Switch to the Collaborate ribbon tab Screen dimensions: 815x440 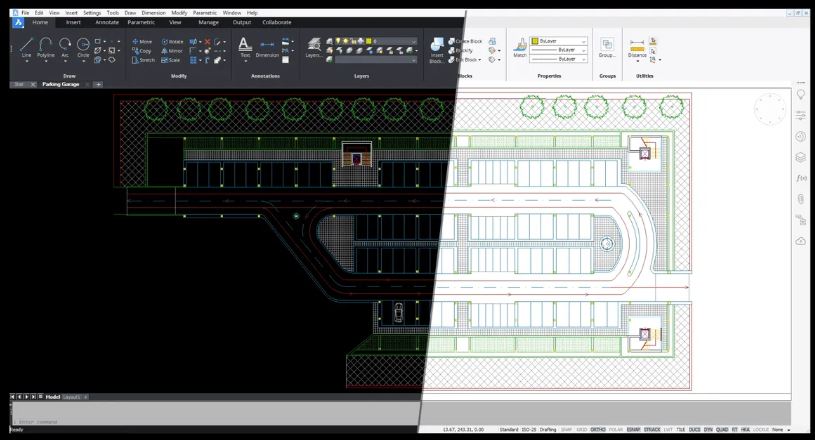point(277,22)
